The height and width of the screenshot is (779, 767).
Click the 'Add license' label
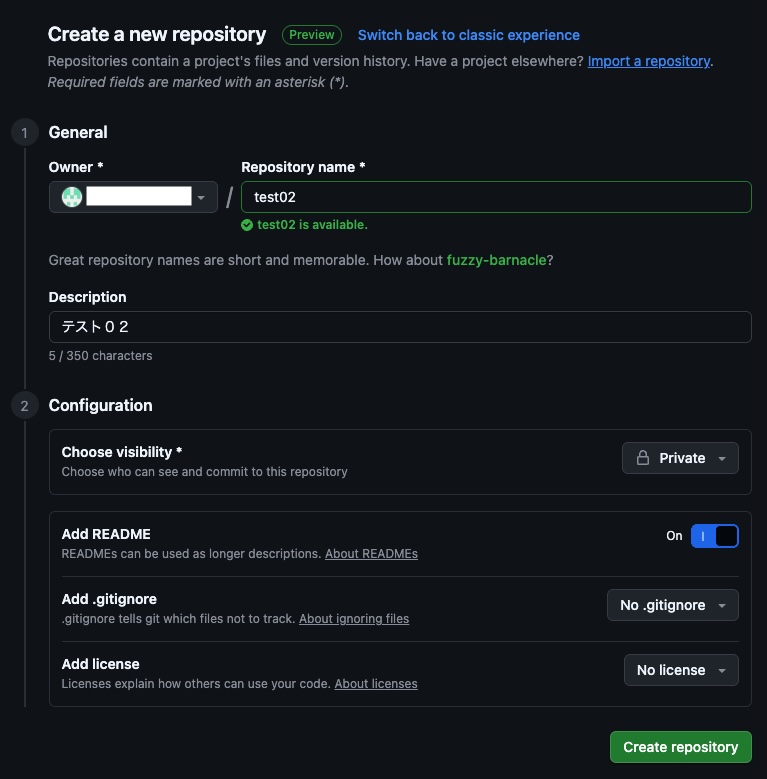click(100, 664)
